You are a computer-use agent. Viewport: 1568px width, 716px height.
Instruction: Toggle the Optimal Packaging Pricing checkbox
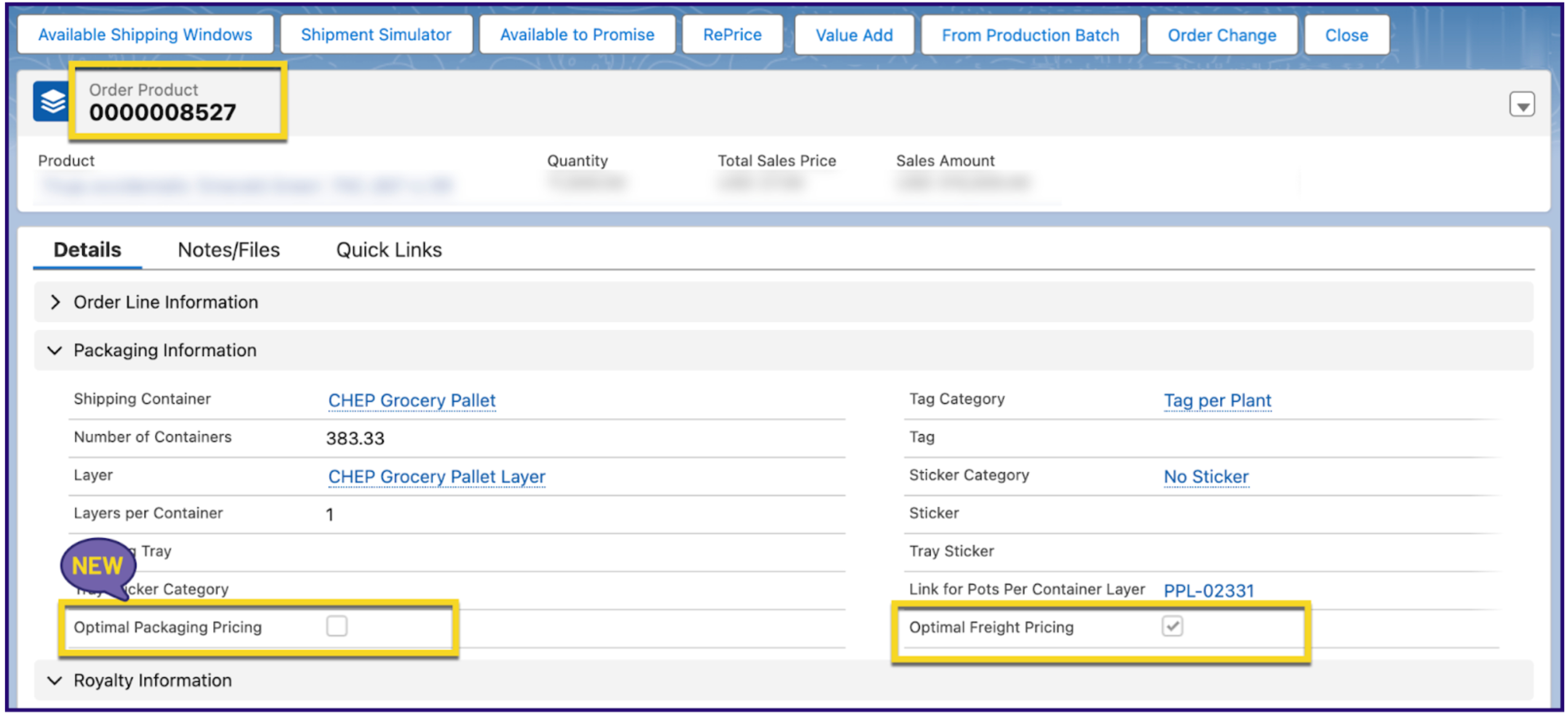click(x=336, y=626)
